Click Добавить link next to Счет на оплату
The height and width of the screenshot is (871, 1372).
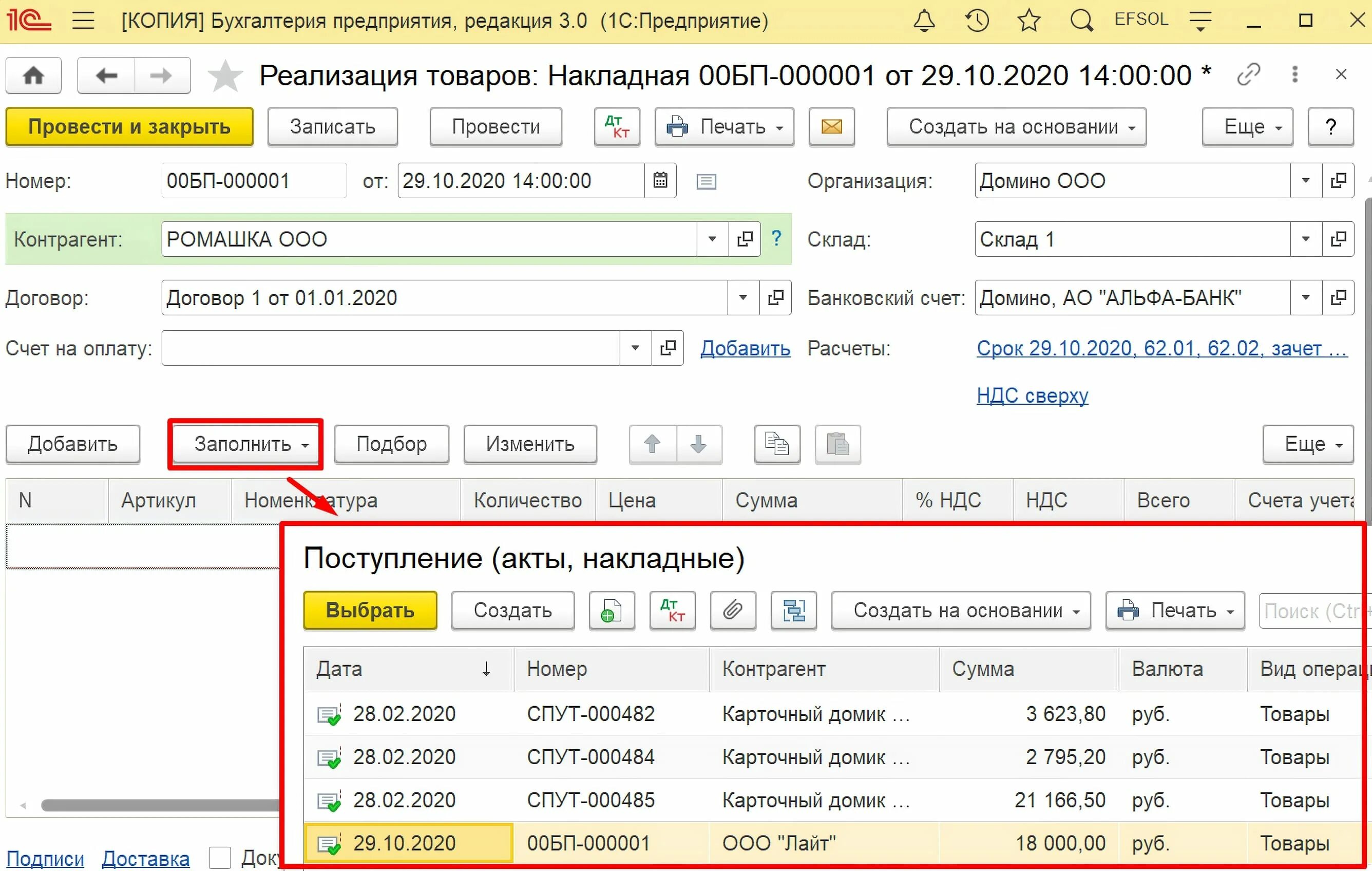745,348
